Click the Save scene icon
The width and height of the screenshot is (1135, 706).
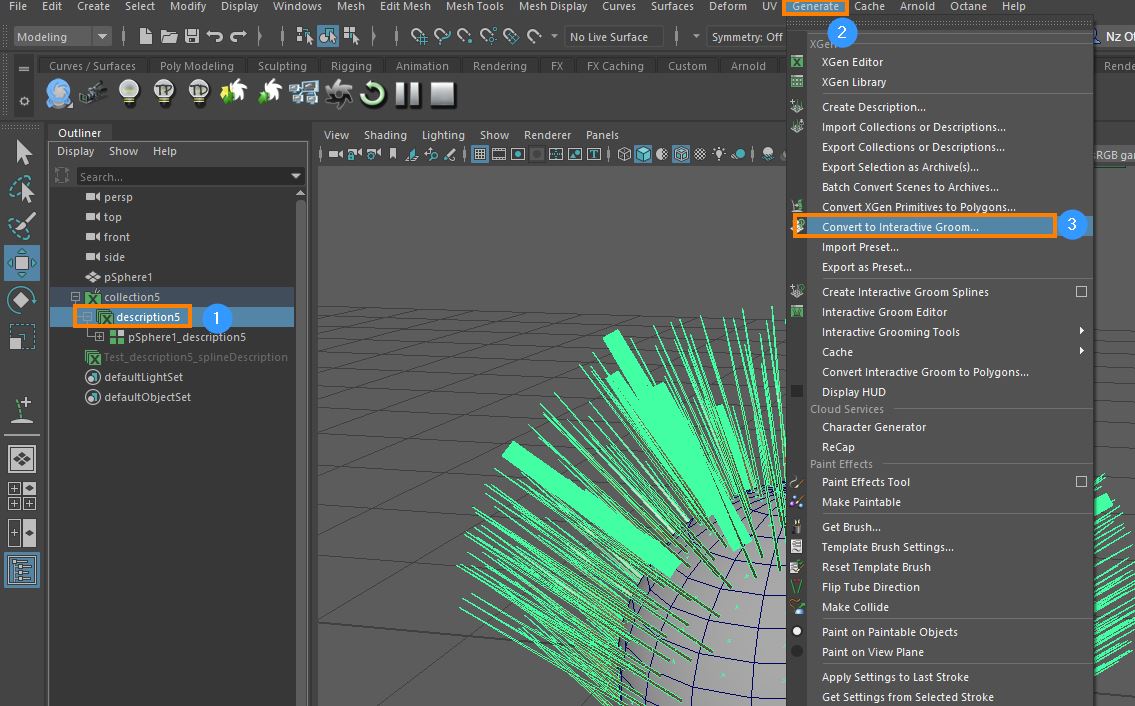point(190,37)
